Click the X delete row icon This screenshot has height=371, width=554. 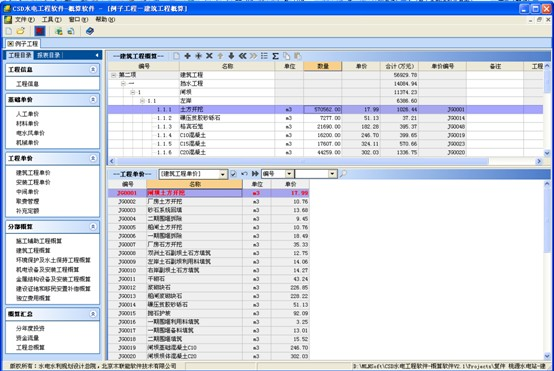209,56
